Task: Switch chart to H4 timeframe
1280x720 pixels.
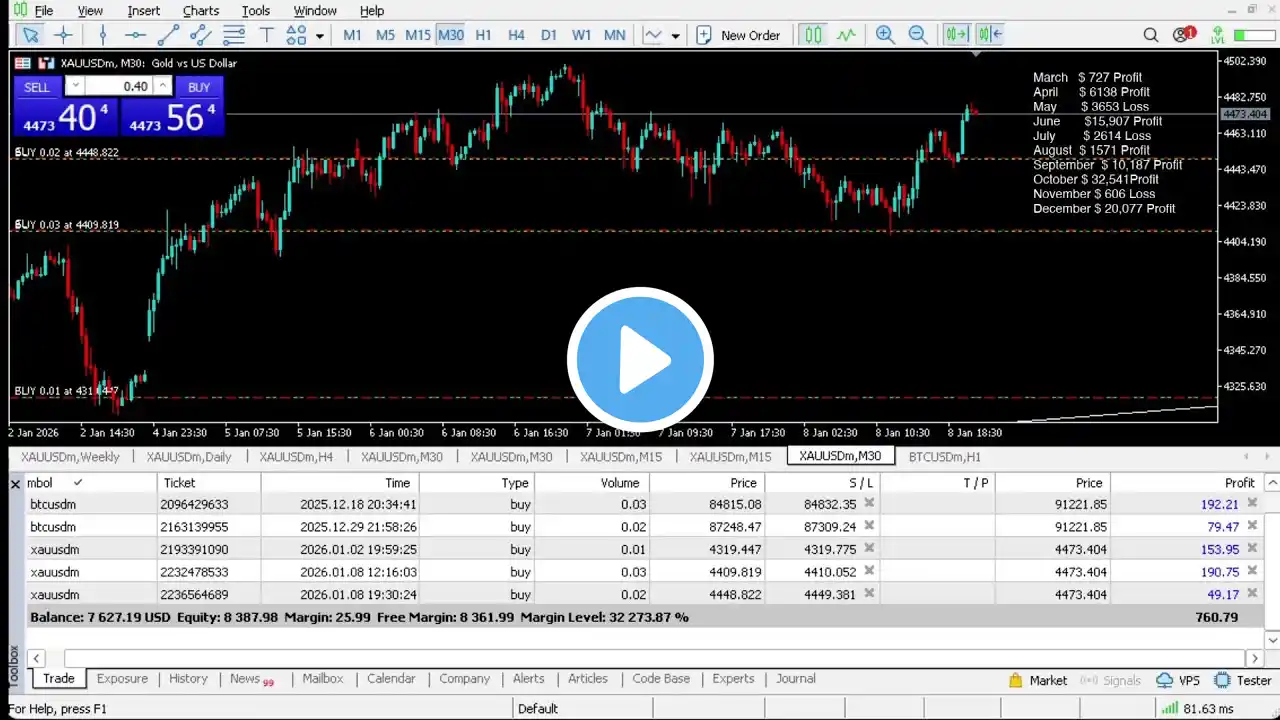Action: (516, 35)
